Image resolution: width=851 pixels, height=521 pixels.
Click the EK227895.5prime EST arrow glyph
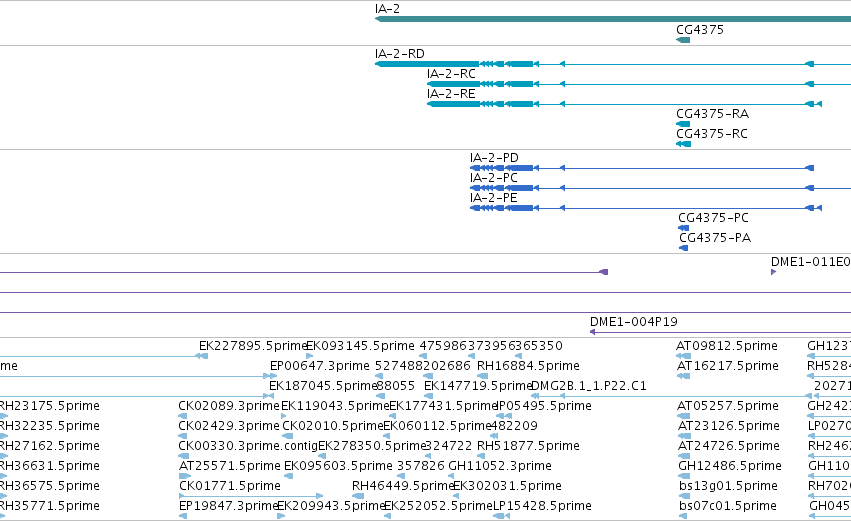coord(202,356)
